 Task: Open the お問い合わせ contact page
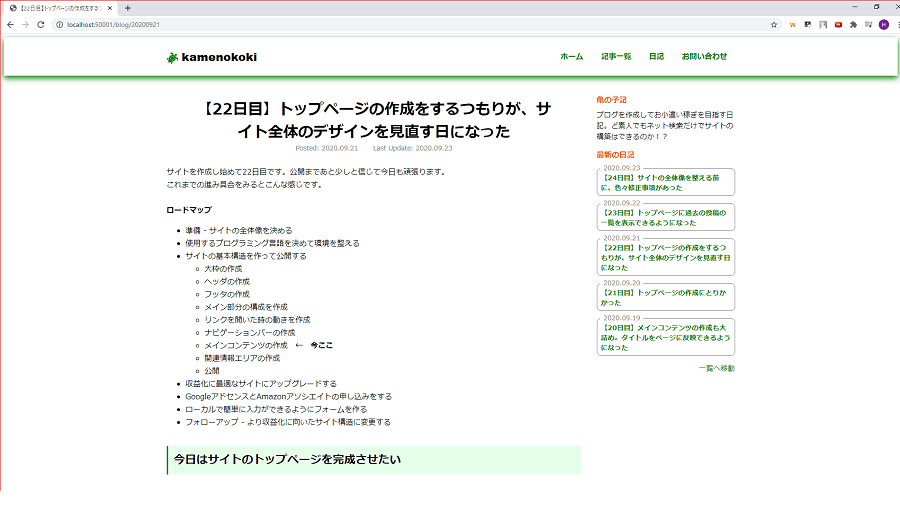tap(704, 56)
